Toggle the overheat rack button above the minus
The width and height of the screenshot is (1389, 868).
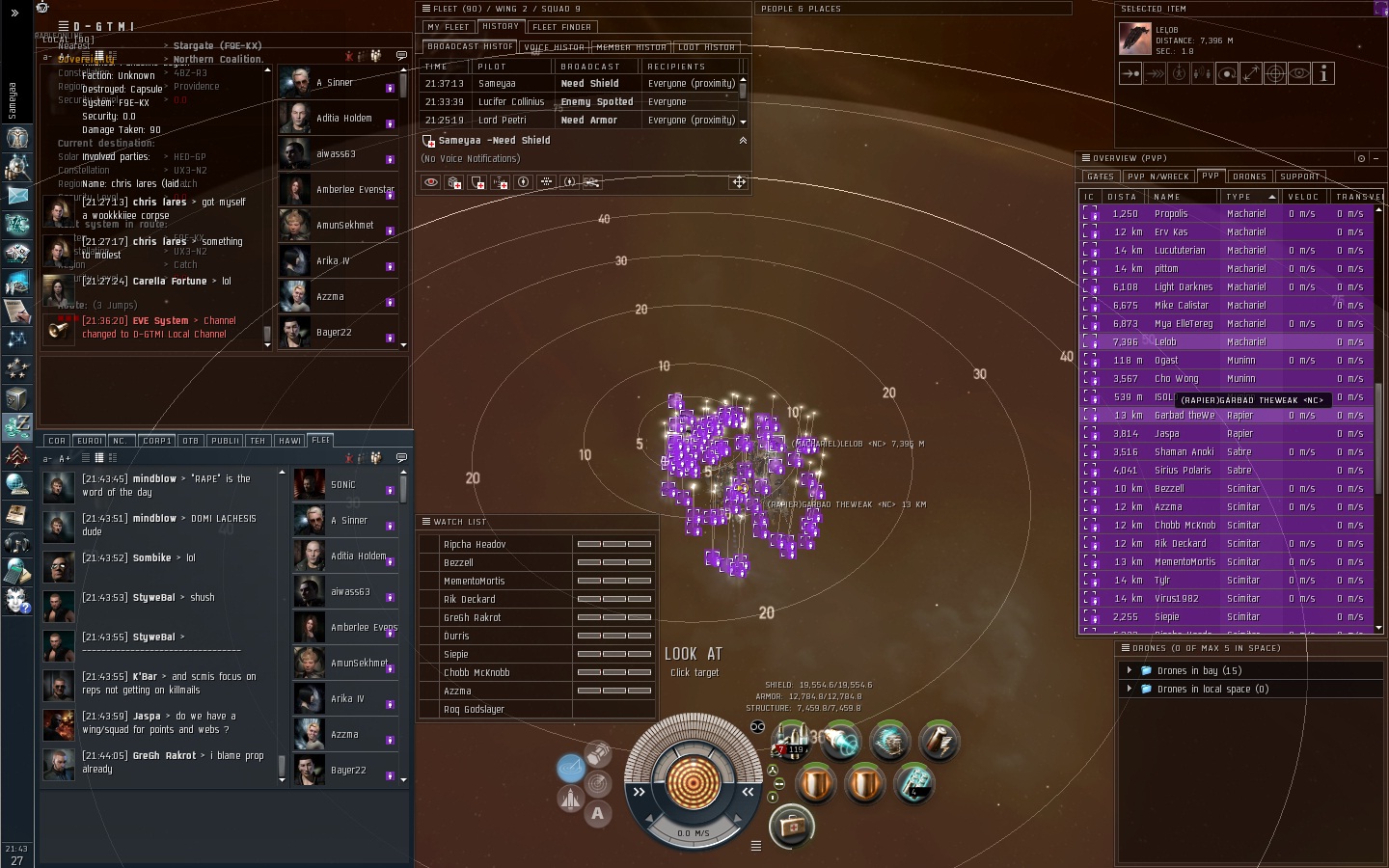[773, 771]
